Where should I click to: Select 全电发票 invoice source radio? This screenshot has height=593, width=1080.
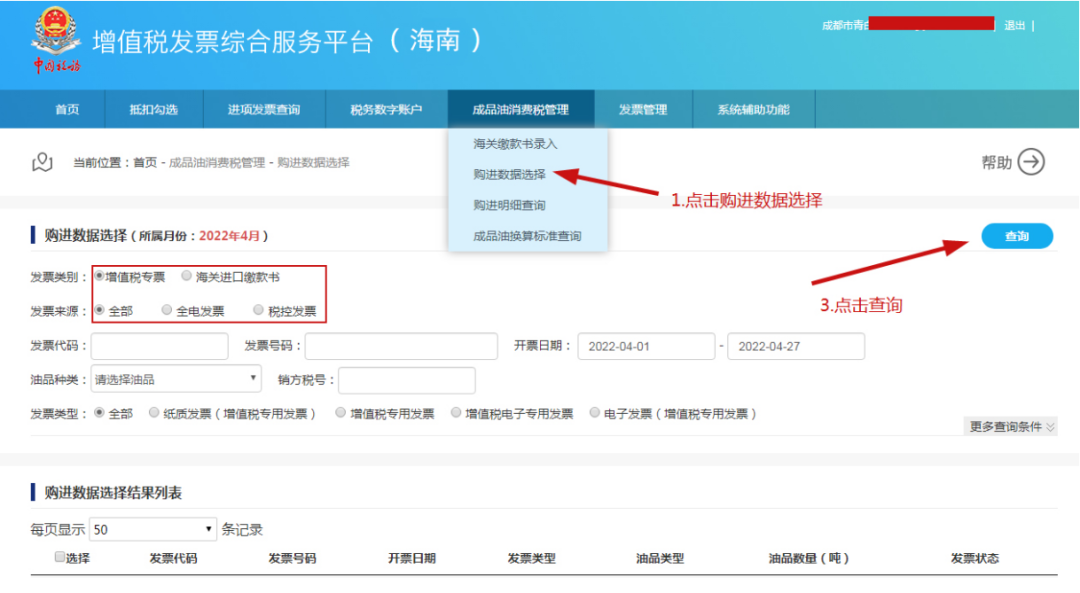click(x=167, y=311)
